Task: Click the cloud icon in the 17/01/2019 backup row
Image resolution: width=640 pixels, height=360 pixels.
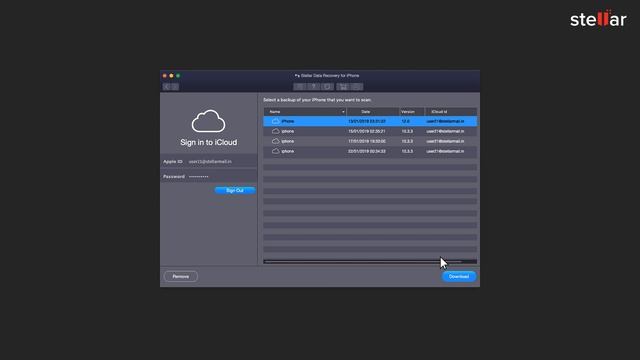Action: pos(276,141)
